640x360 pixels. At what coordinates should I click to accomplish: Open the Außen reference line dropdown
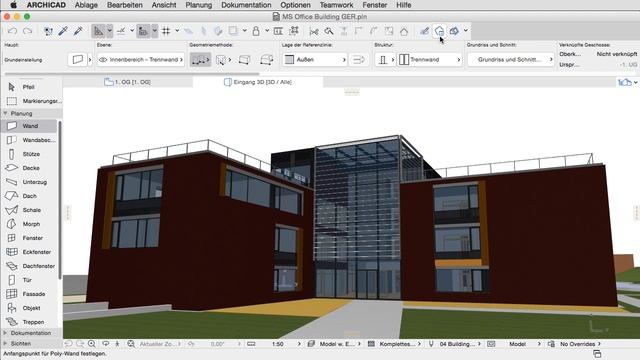315,60
